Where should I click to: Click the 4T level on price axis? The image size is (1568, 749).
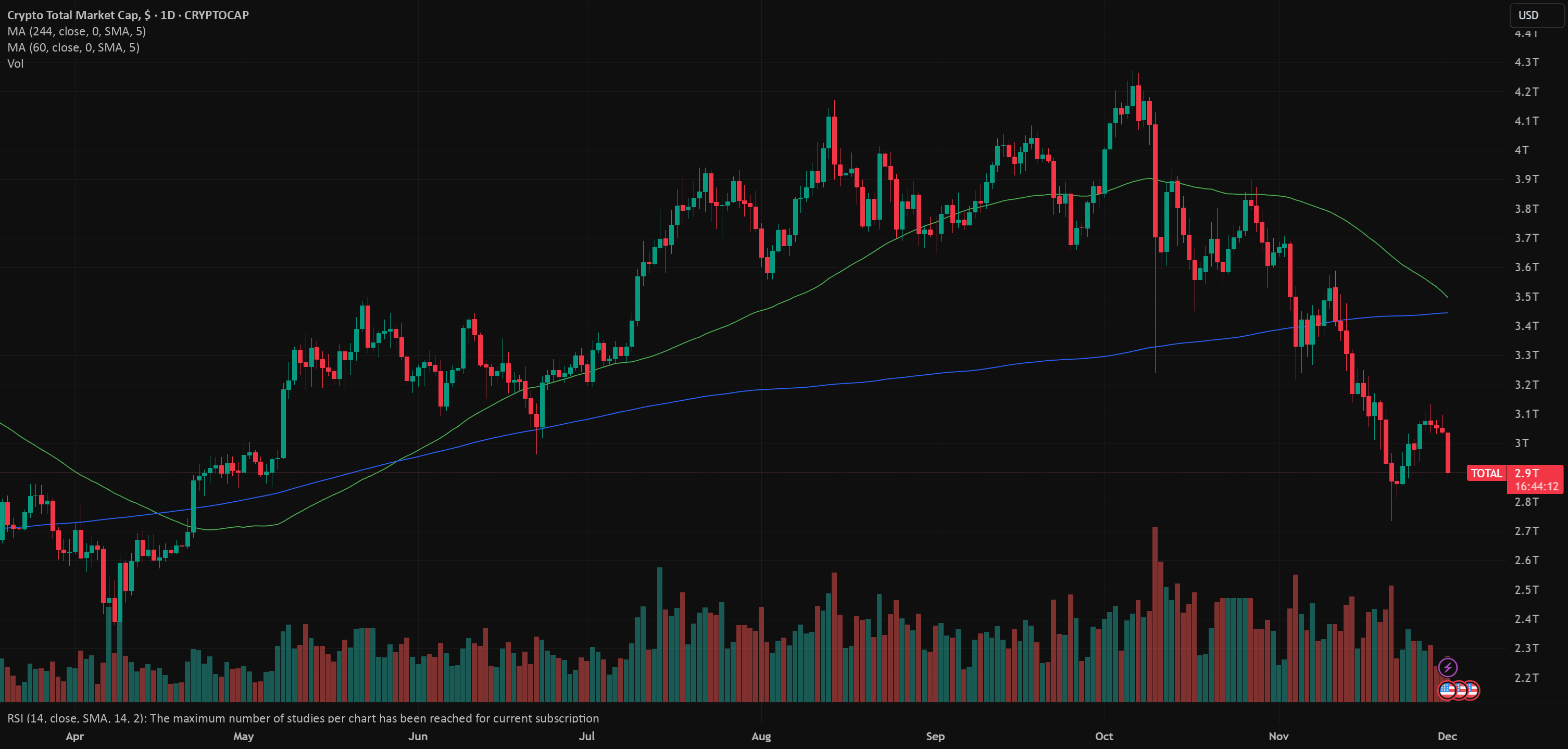(x=1521, y=150)
